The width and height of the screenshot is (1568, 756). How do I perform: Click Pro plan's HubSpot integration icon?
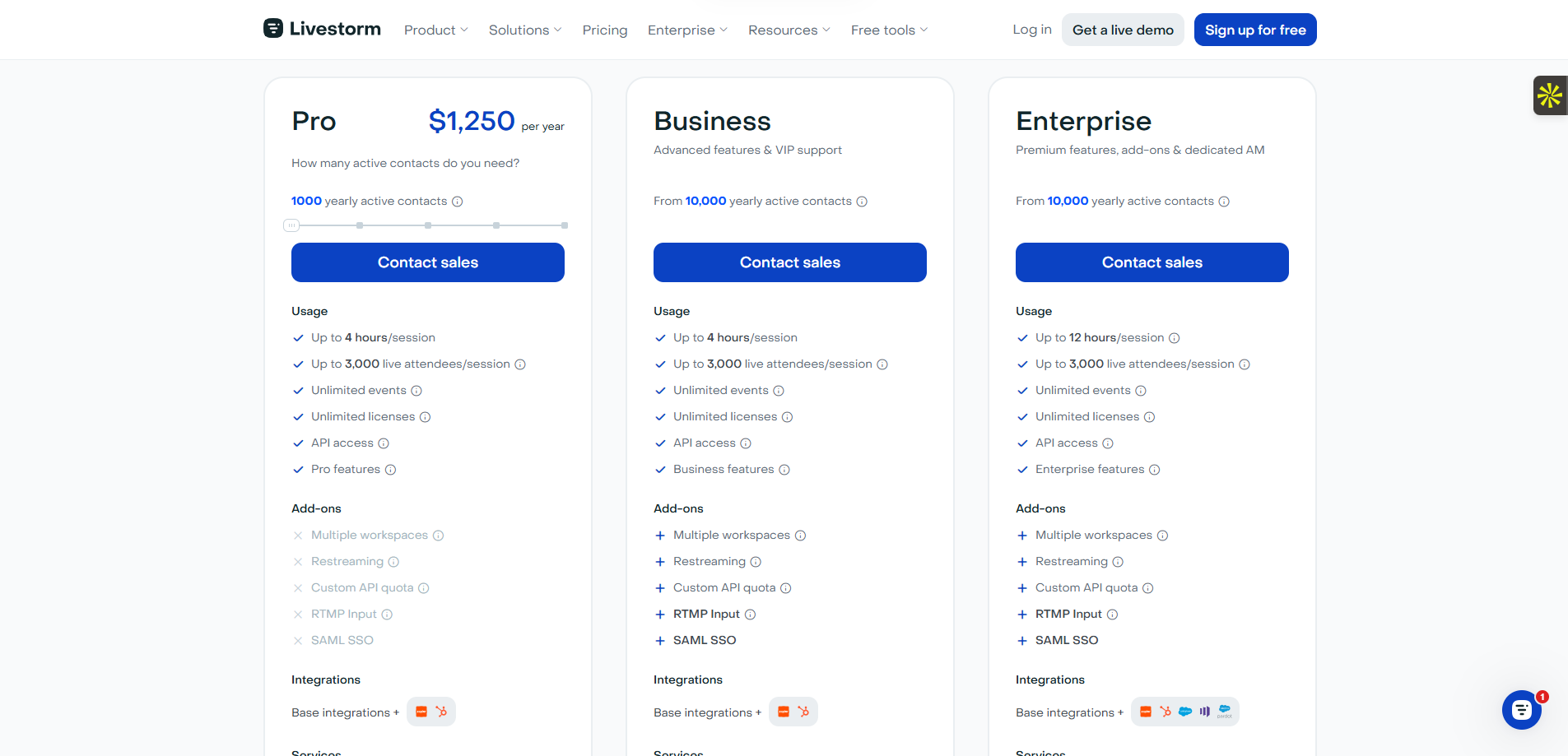click(441, 712)
